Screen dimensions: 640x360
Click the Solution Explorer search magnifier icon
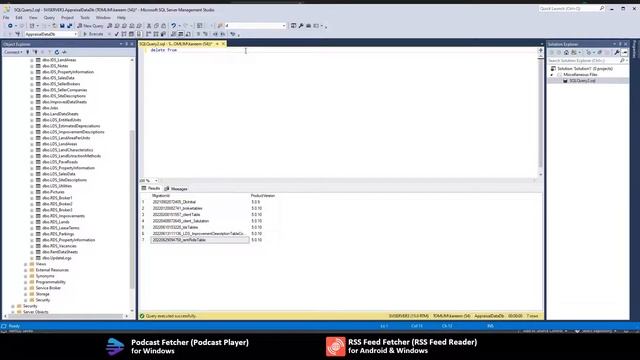point(622,60)
